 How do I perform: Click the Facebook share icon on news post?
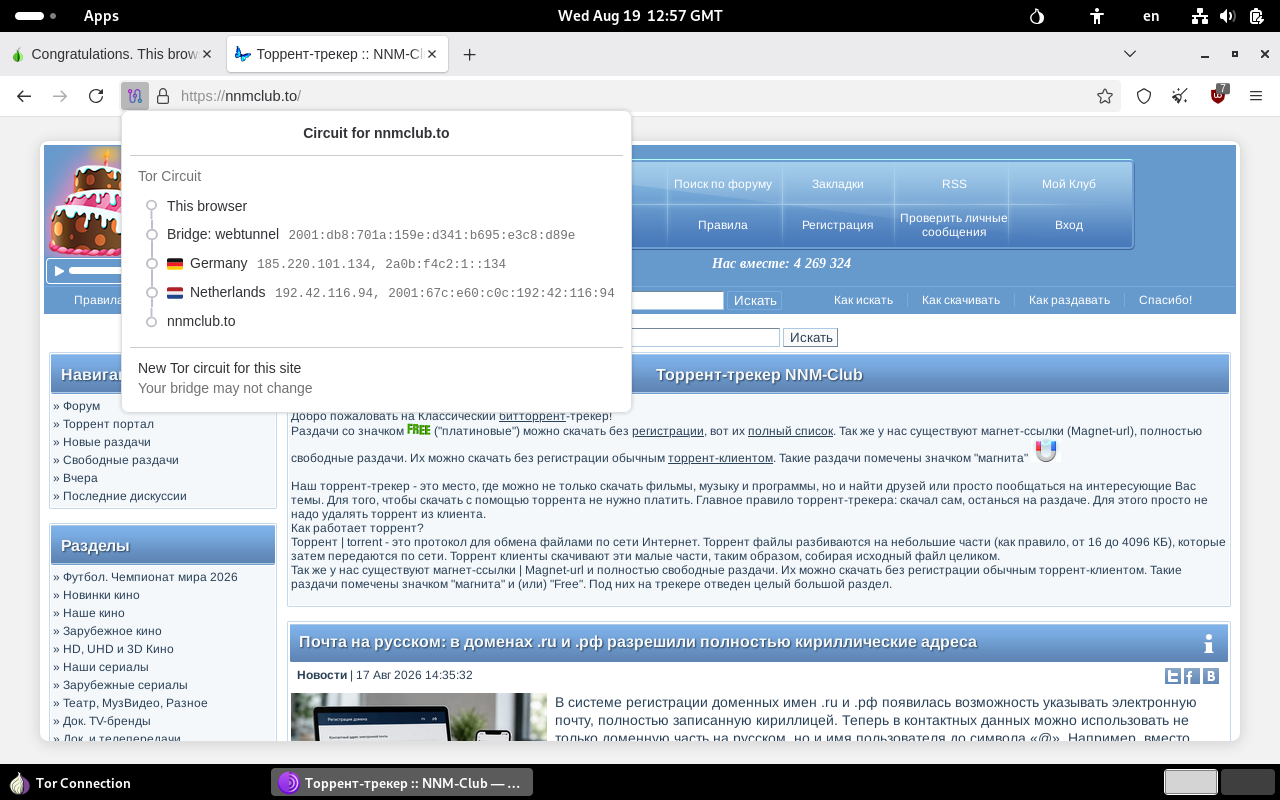(1192, 676)
